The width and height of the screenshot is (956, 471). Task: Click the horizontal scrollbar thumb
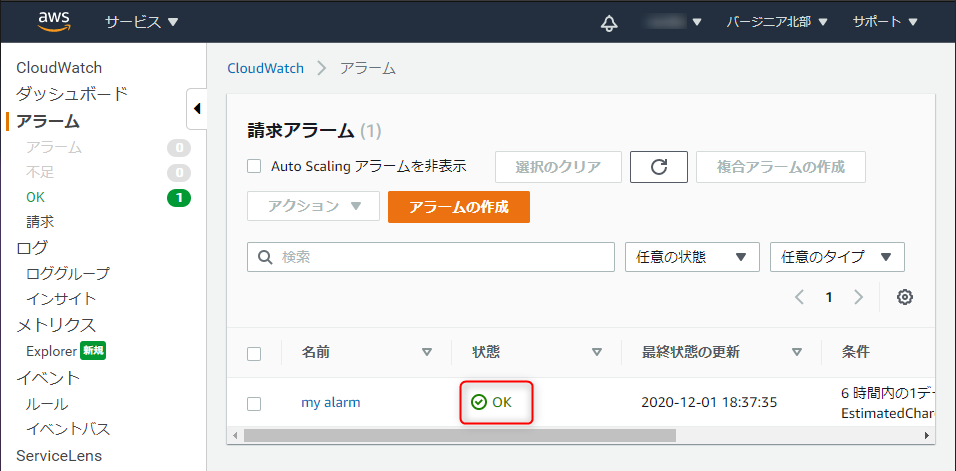[x=460, y=436]
